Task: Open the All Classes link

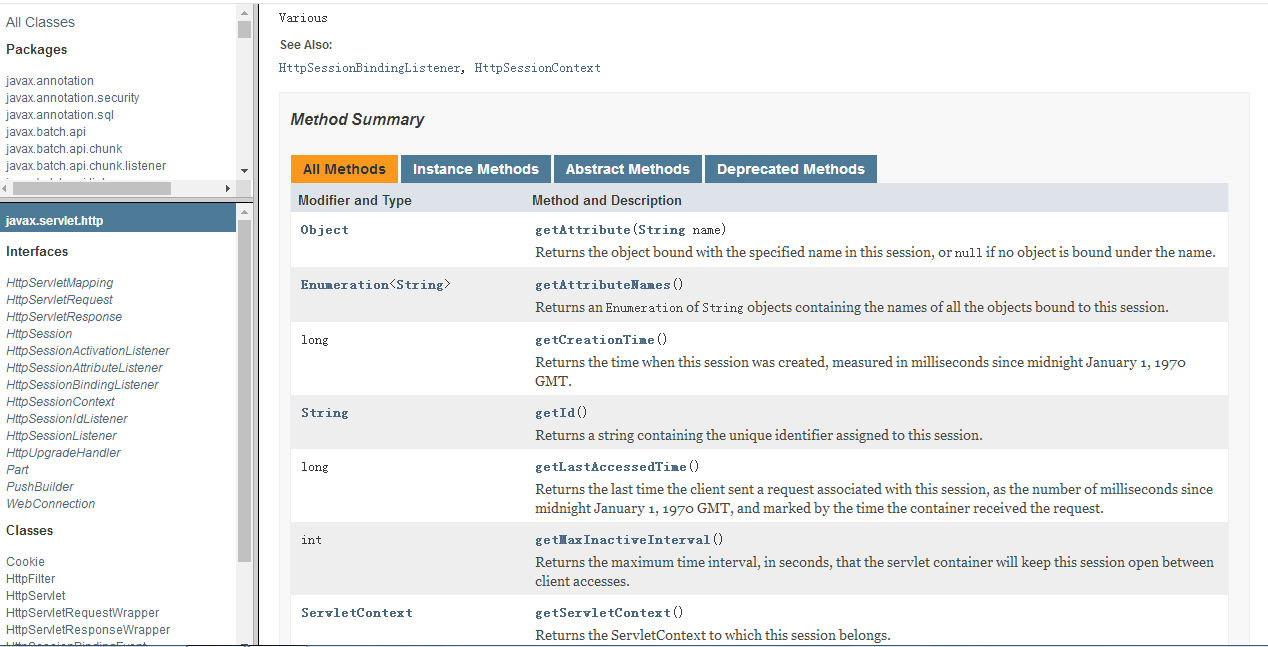Action: pos(40,22)
